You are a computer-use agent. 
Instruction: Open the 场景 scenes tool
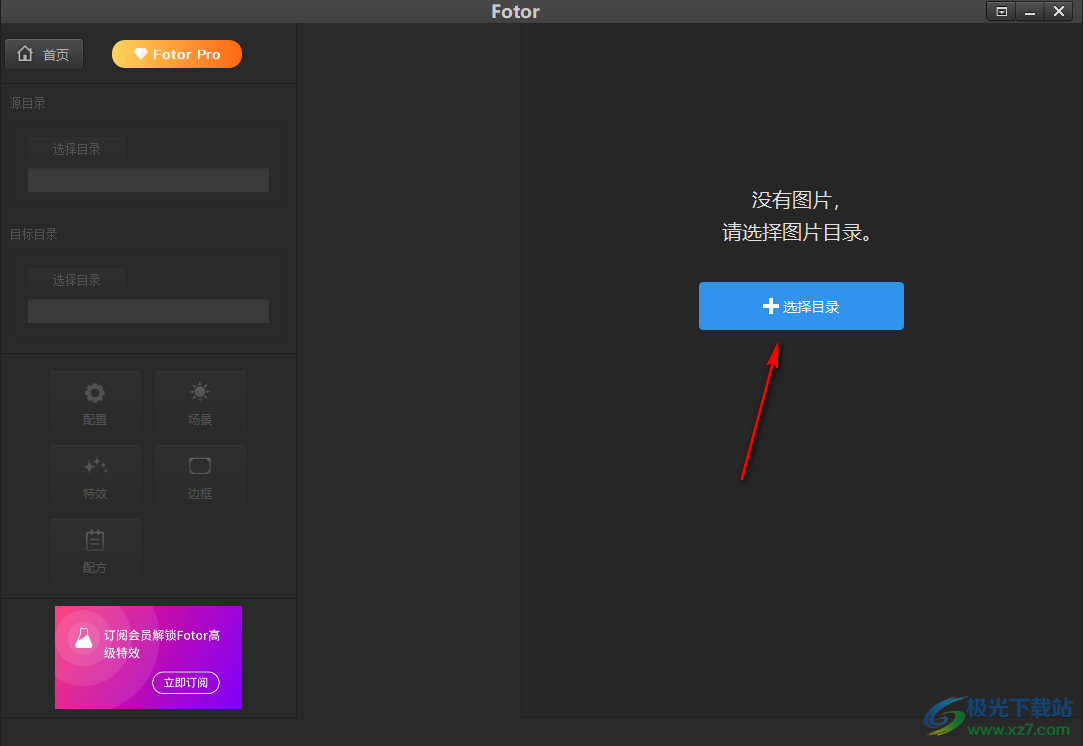(x=200, y=402)
